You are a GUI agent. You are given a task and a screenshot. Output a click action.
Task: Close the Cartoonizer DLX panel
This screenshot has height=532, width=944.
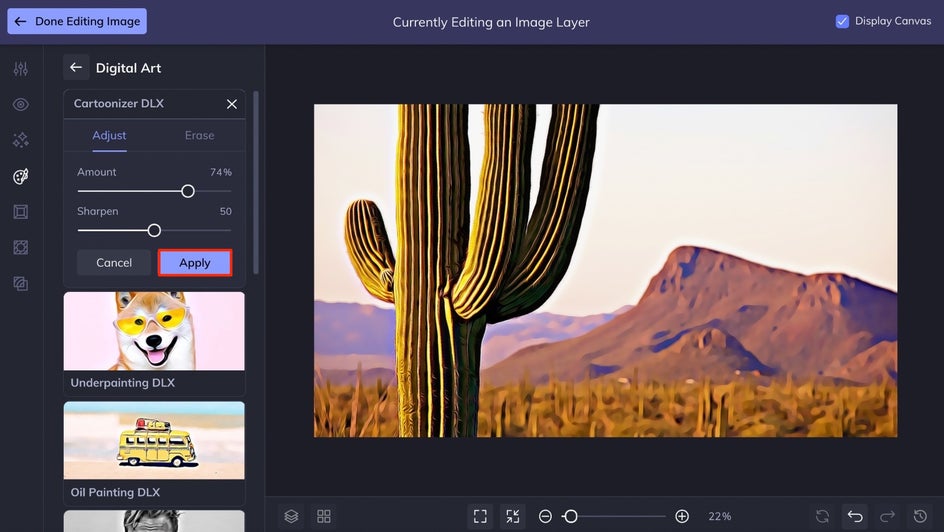click(232, 104)
